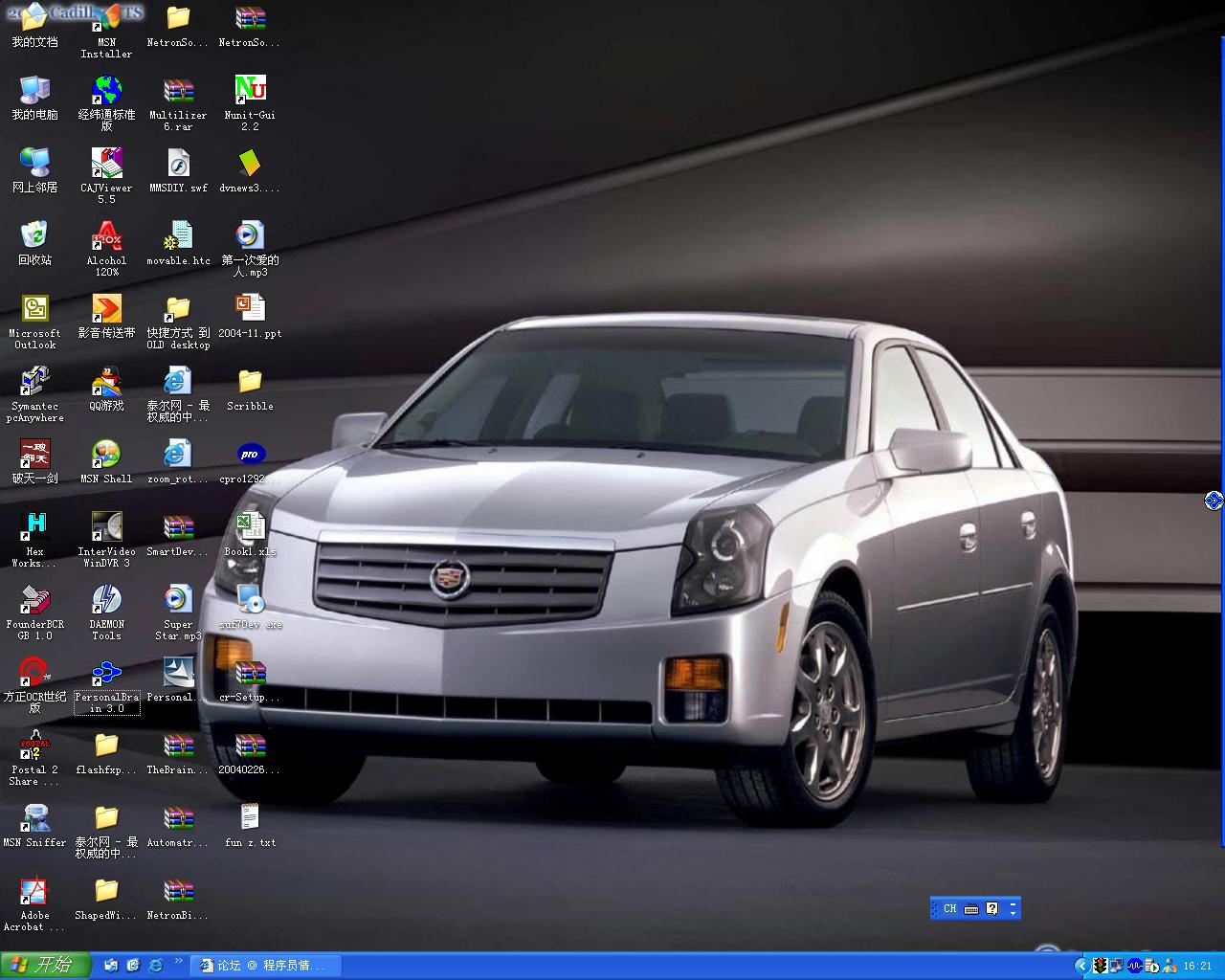The image size is (1225, 980).
Task: Click the blue target icon at right edge
Action: [x=1214, y=500]
